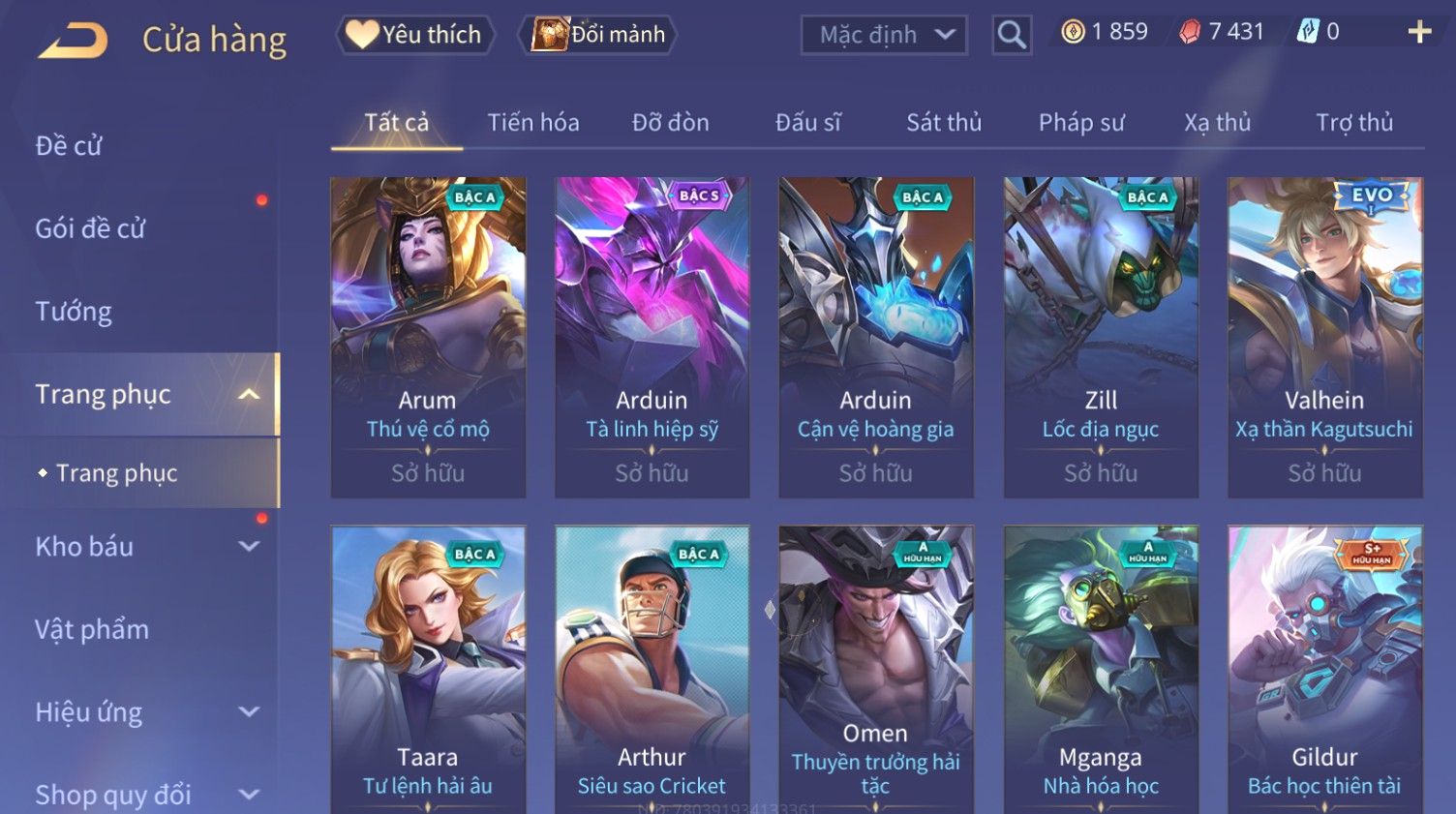
Task: Go to Gói đề cử menu
Action: click(90, 228)
